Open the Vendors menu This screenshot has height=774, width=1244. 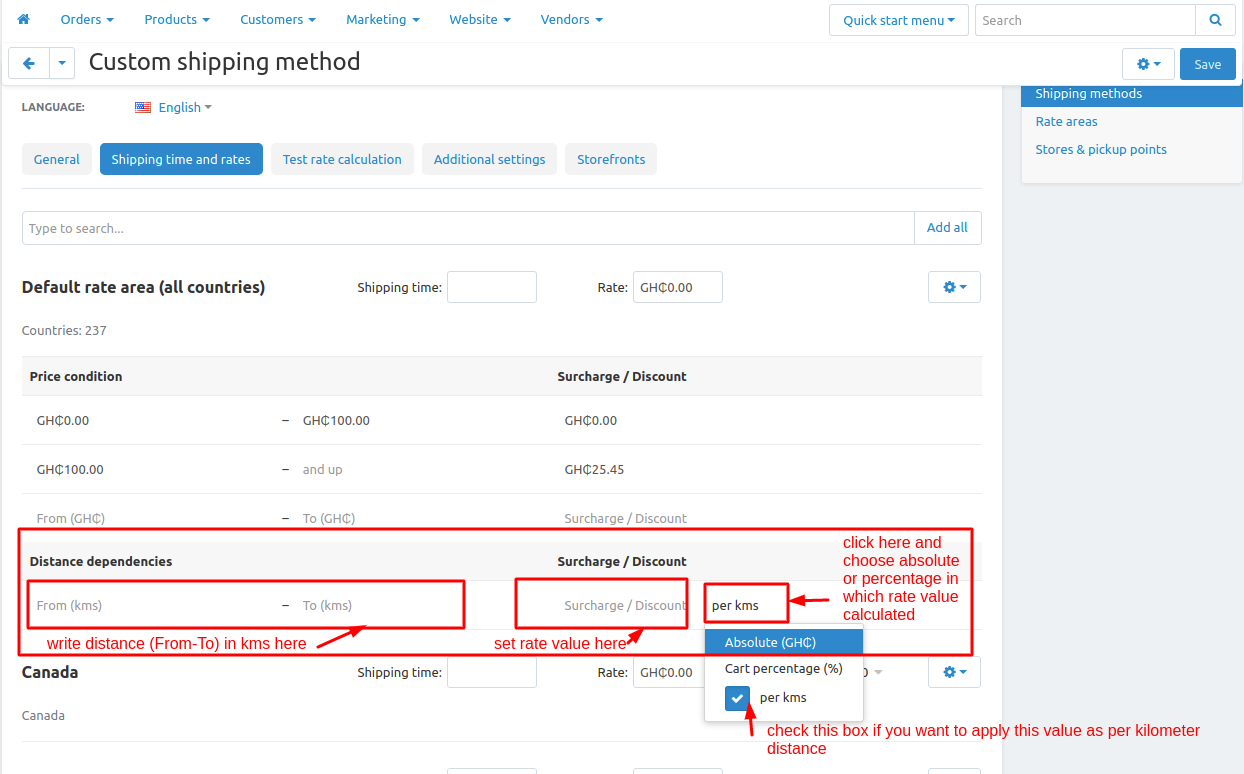click(571, 19)
